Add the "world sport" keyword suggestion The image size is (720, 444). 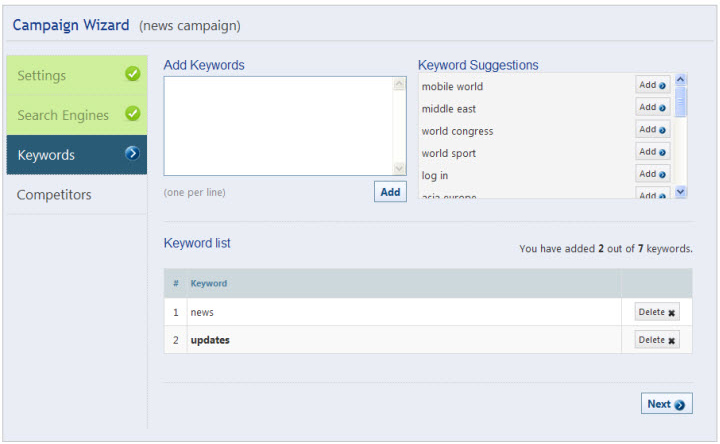point(652,152)
